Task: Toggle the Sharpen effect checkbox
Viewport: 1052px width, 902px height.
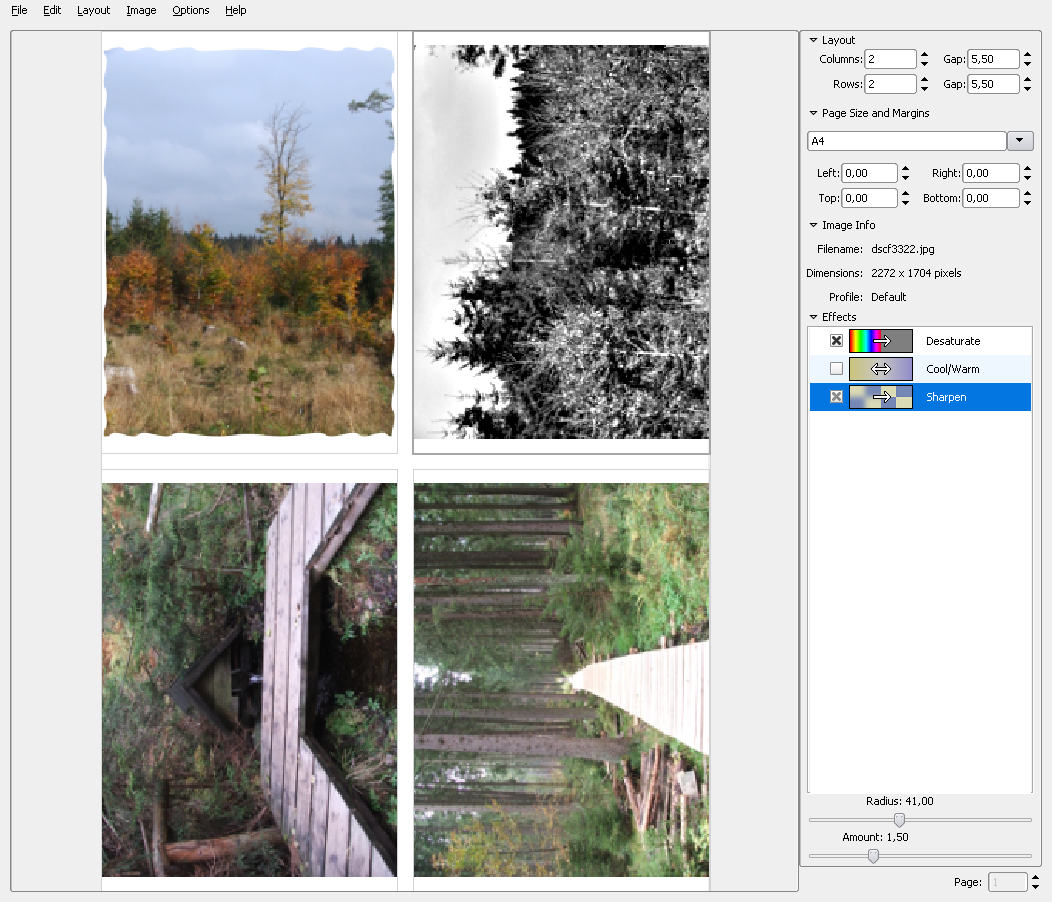Action: point(836,397)
